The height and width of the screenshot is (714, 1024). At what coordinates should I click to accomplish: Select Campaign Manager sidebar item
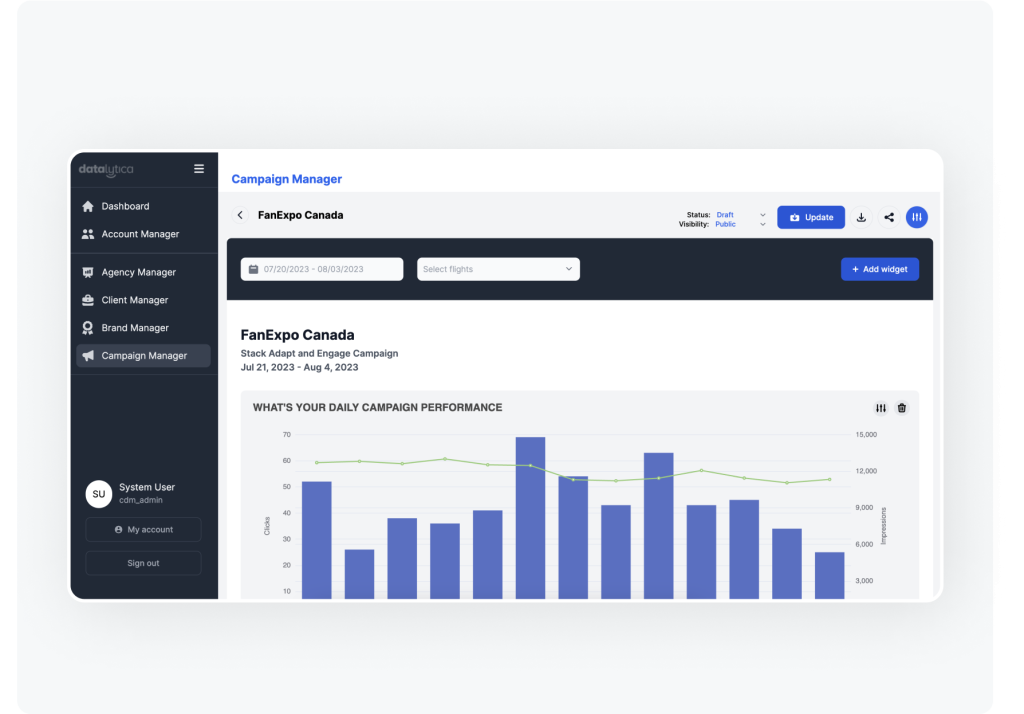(x=144, y=355)
